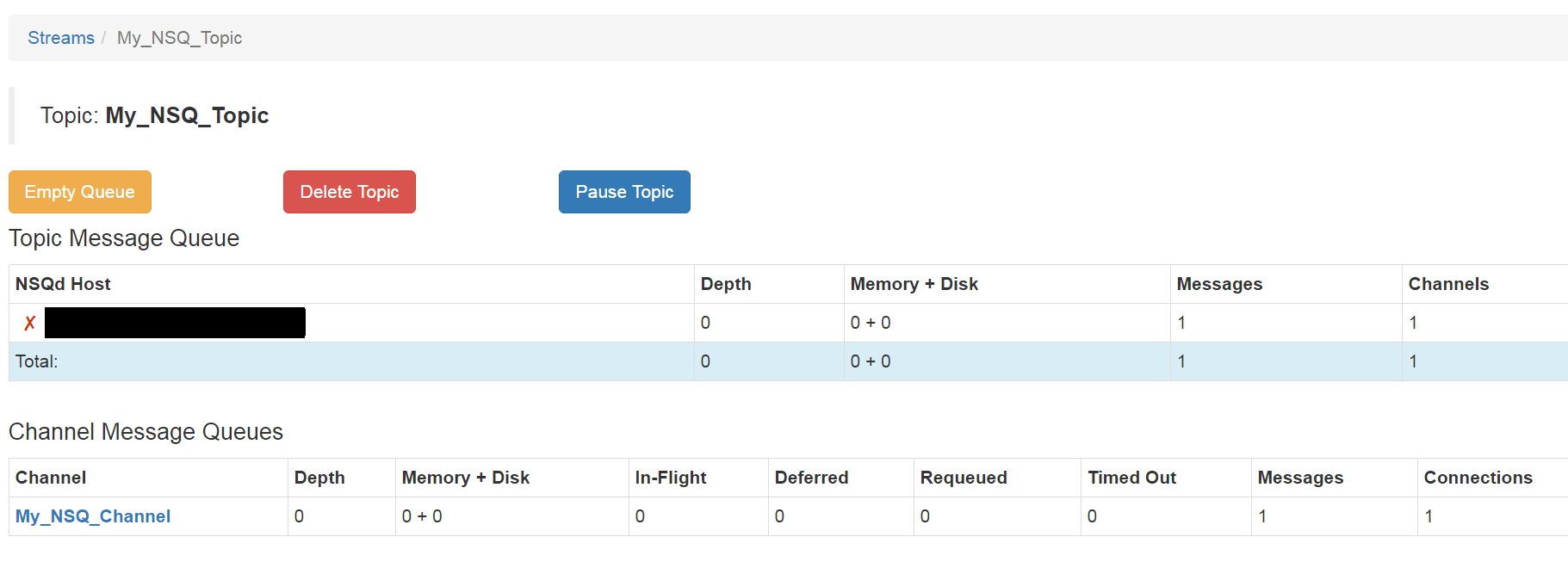Open the My_NSQ_Channel channel link
Screen dimensions: 1568x574
pyautogui.click(x=93, y=516)
